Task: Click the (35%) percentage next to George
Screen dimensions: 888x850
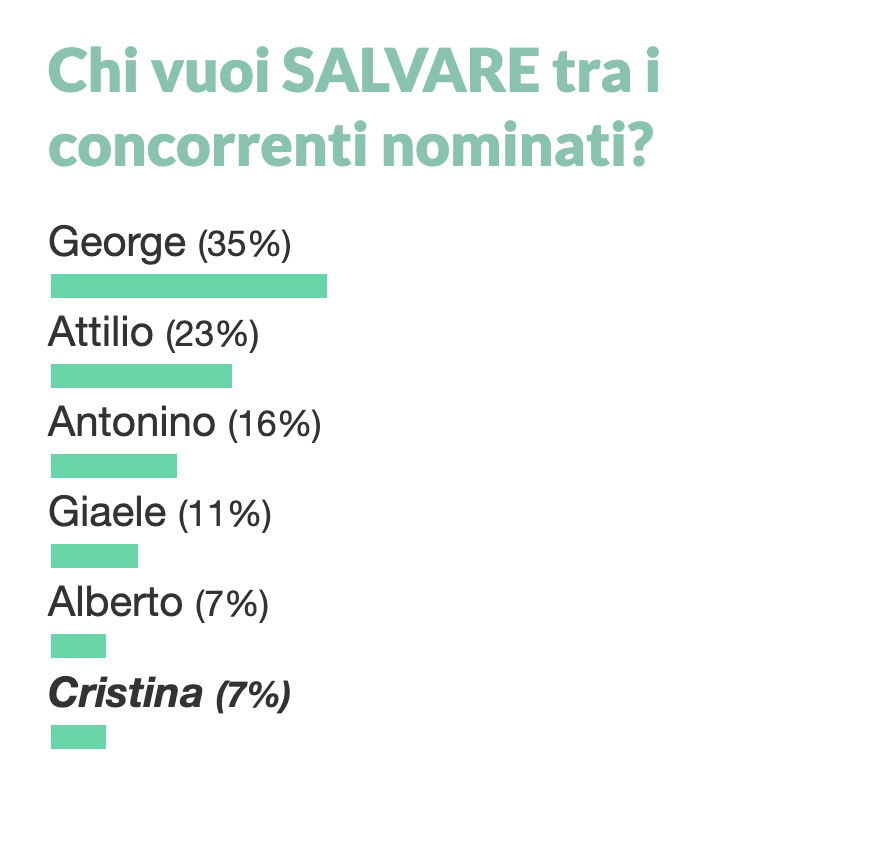Action: click(245, 245)
